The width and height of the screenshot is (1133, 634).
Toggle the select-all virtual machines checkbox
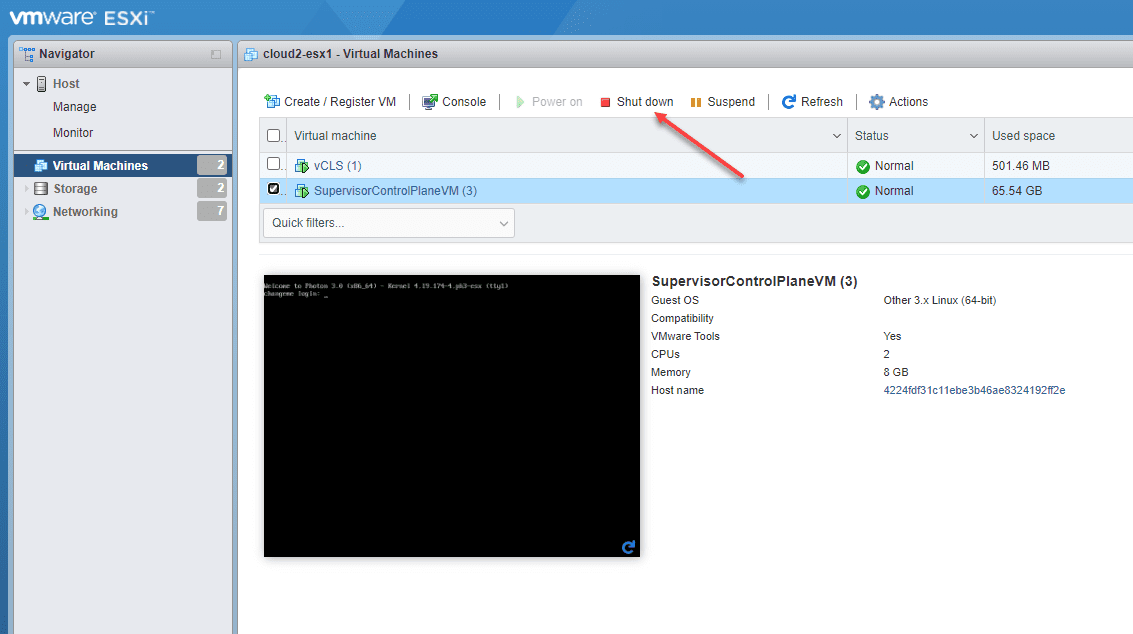pos(274,135)
